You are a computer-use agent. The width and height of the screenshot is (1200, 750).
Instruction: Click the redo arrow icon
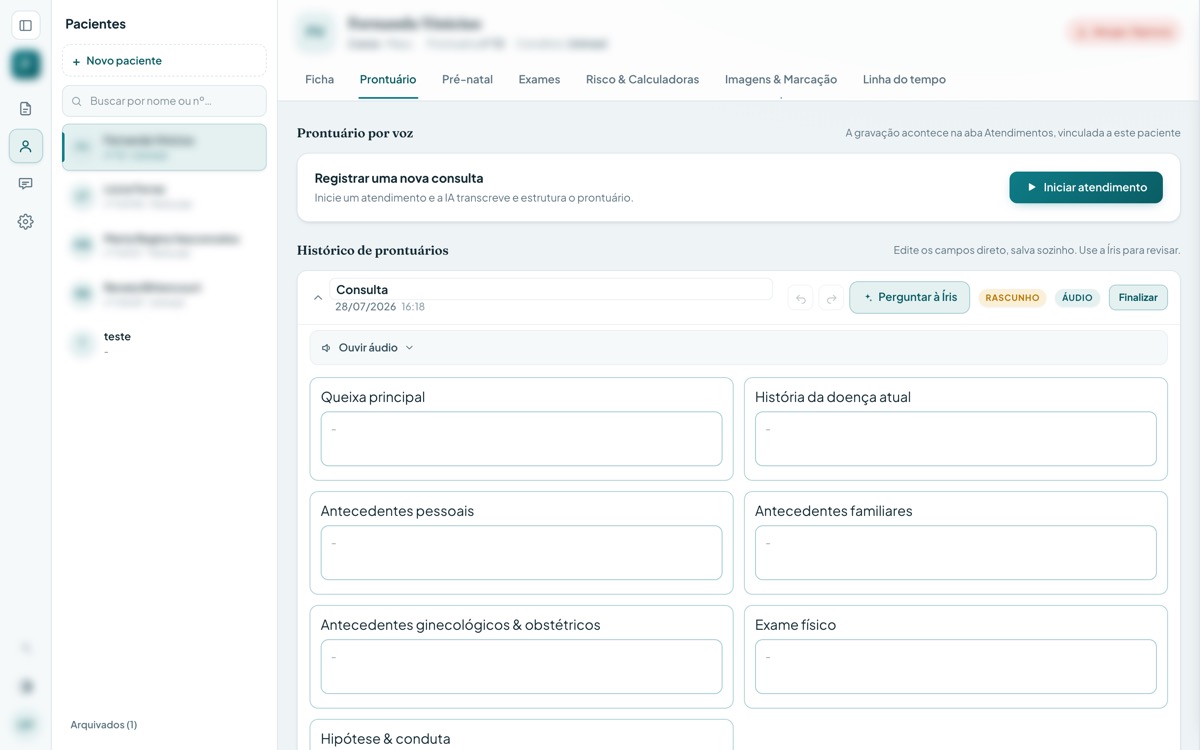point(831,298)
